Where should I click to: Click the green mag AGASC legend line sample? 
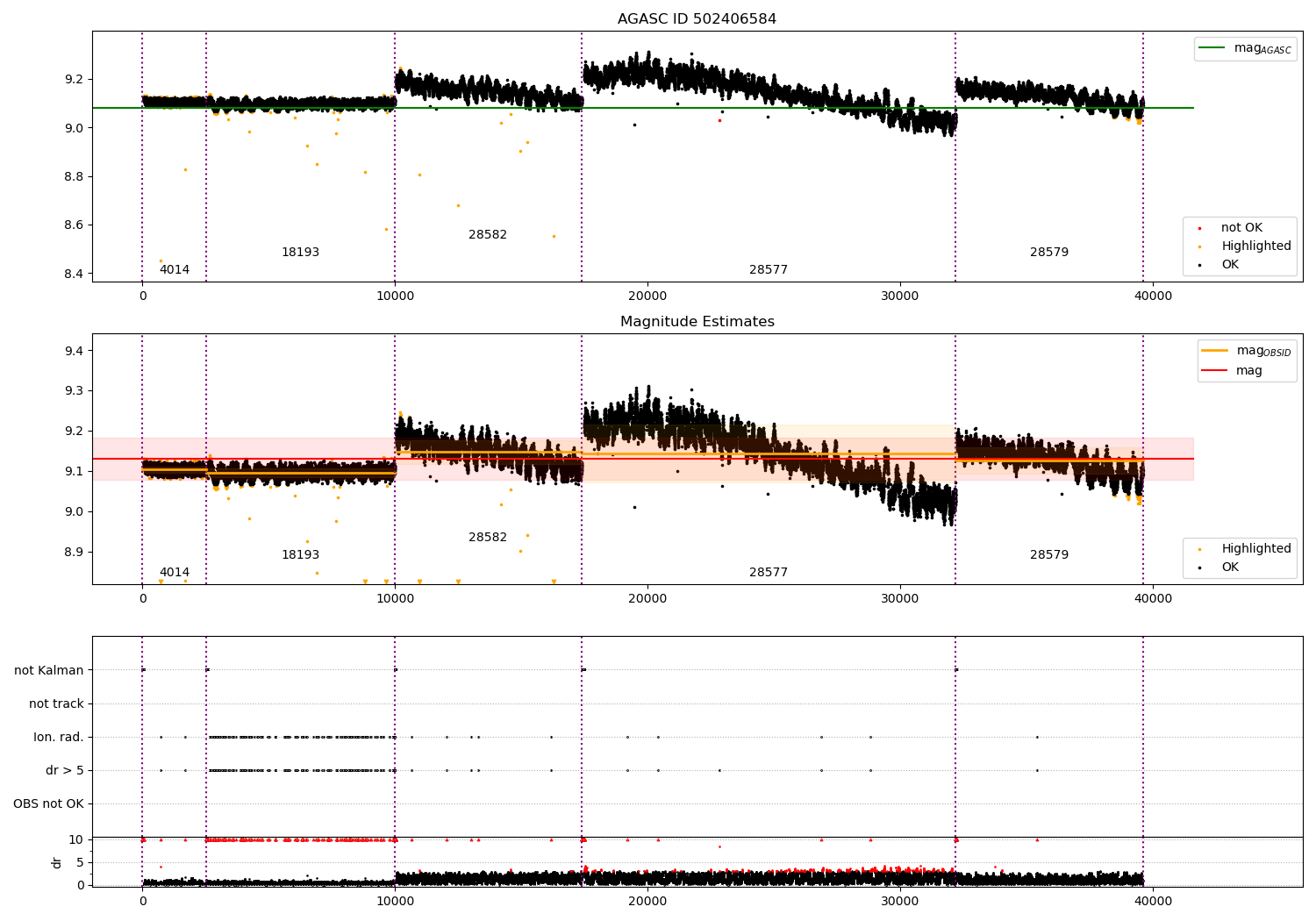1212,48
